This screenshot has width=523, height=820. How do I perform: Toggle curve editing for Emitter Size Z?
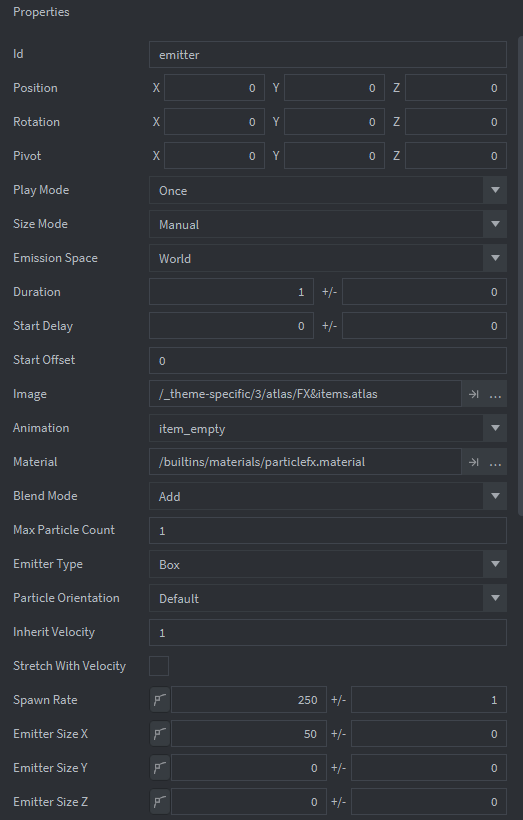(160, 802)
